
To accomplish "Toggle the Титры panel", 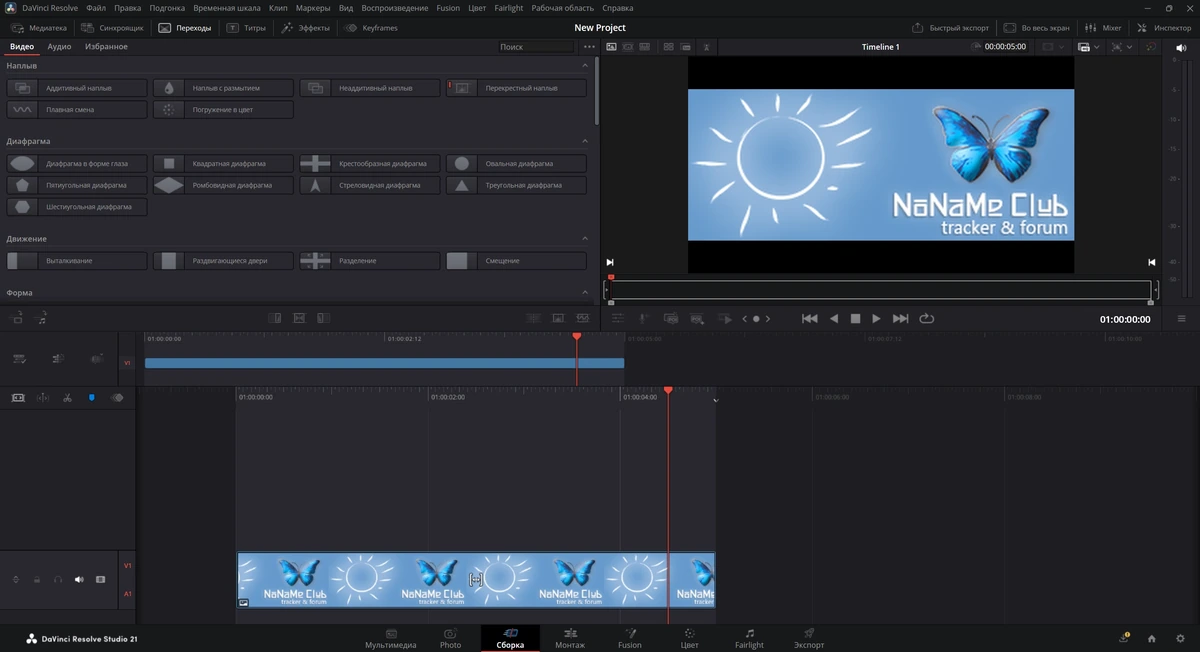I will (x=246, y=28).
